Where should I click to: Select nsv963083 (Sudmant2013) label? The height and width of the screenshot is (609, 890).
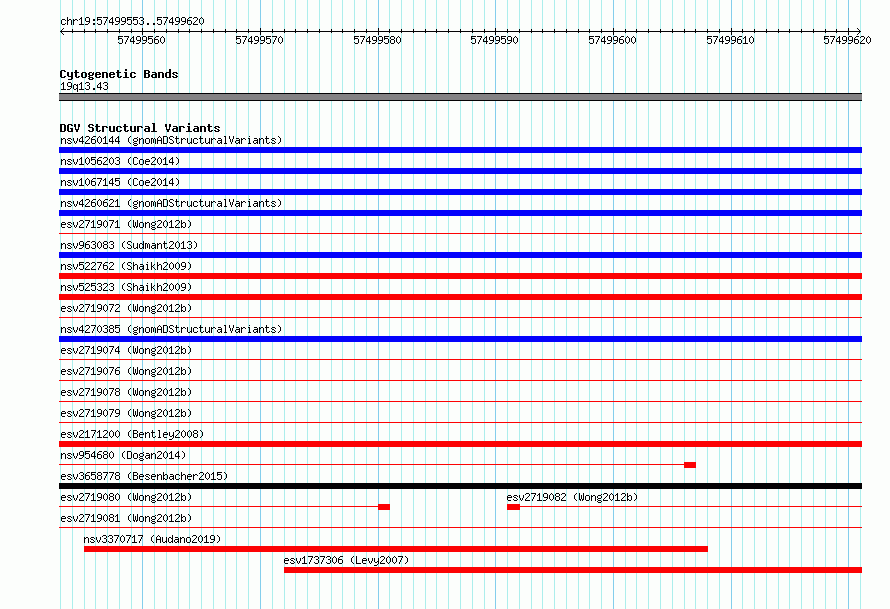129,245
